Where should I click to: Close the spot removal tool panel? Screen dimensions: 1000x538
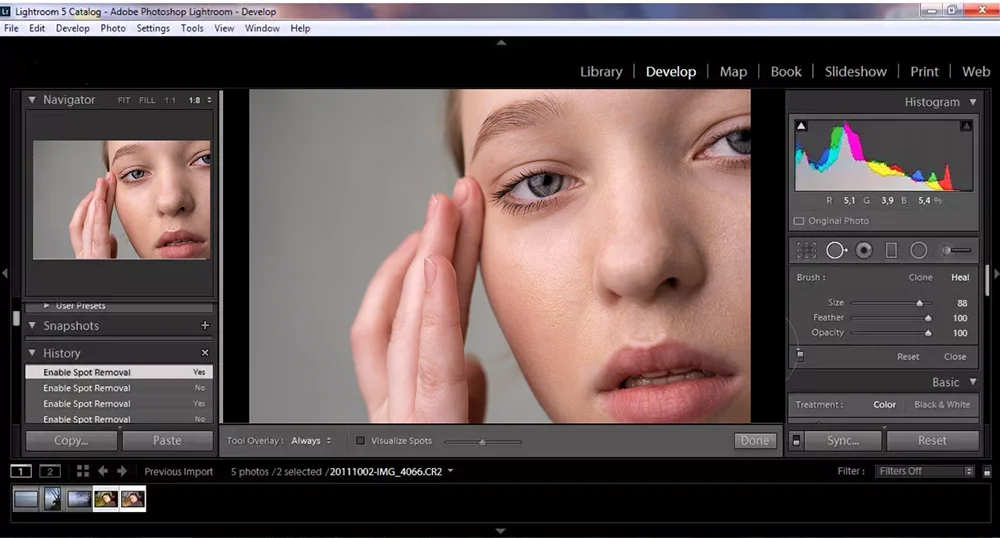point(955,356)
